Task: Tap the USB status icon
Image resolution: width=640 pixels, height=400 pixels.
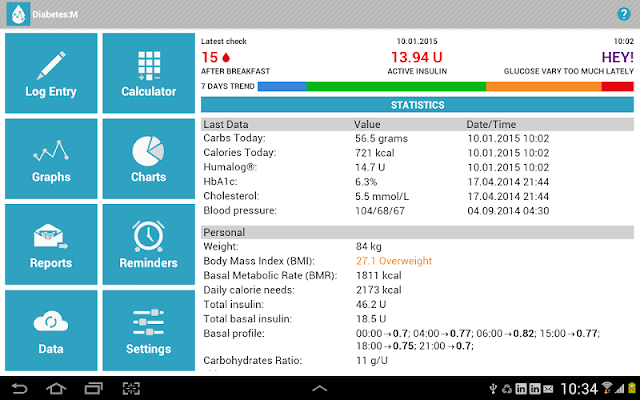Action: (x=493, y=389)
